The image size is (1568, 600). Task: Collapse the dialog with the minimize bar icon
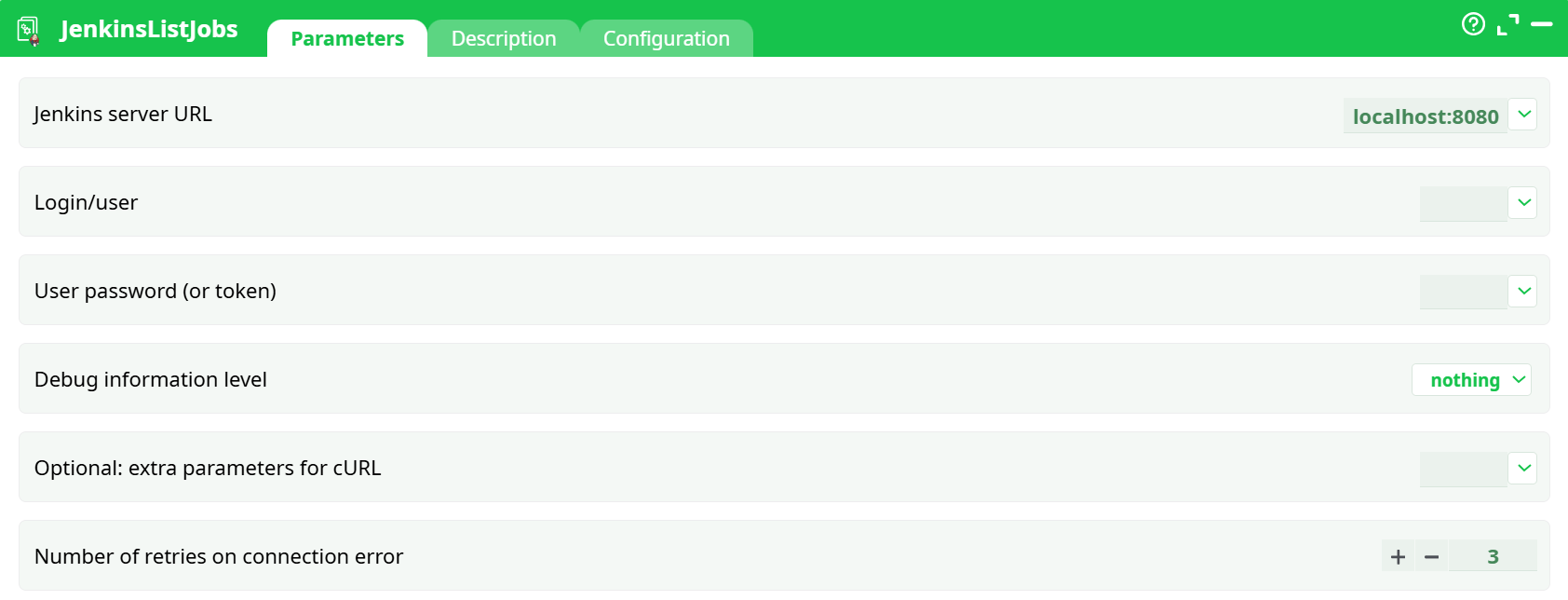1543,24
